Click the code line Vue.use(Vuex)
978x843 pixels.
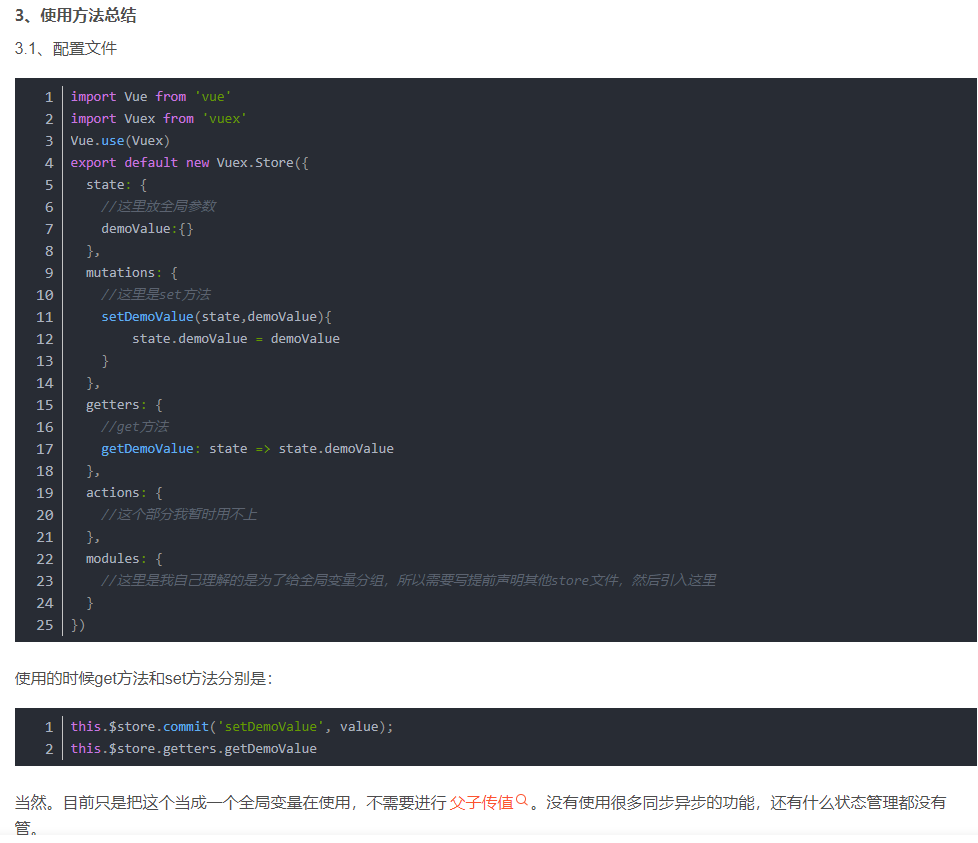(x=120, y=141)
